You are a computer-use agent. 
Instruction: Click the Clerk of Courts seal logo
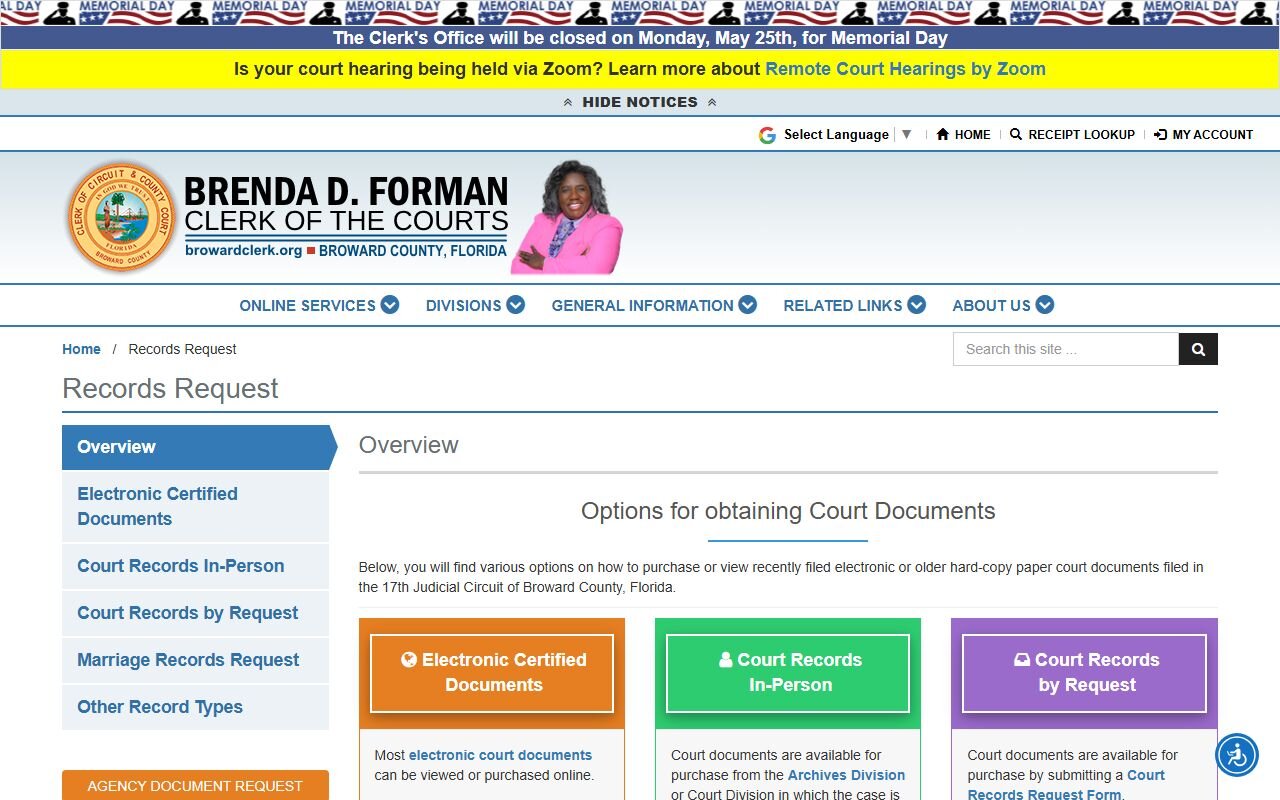(121, 217)
